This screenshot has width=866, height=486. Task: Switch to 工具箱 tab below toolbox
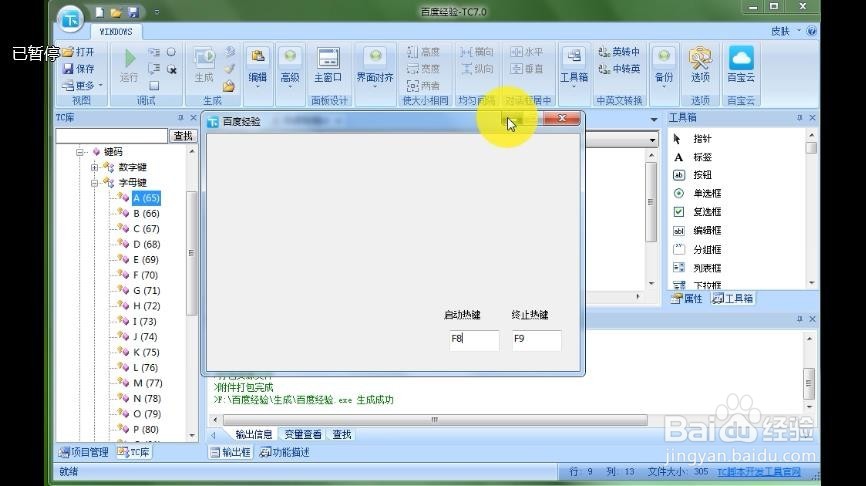tap(733, 299)
